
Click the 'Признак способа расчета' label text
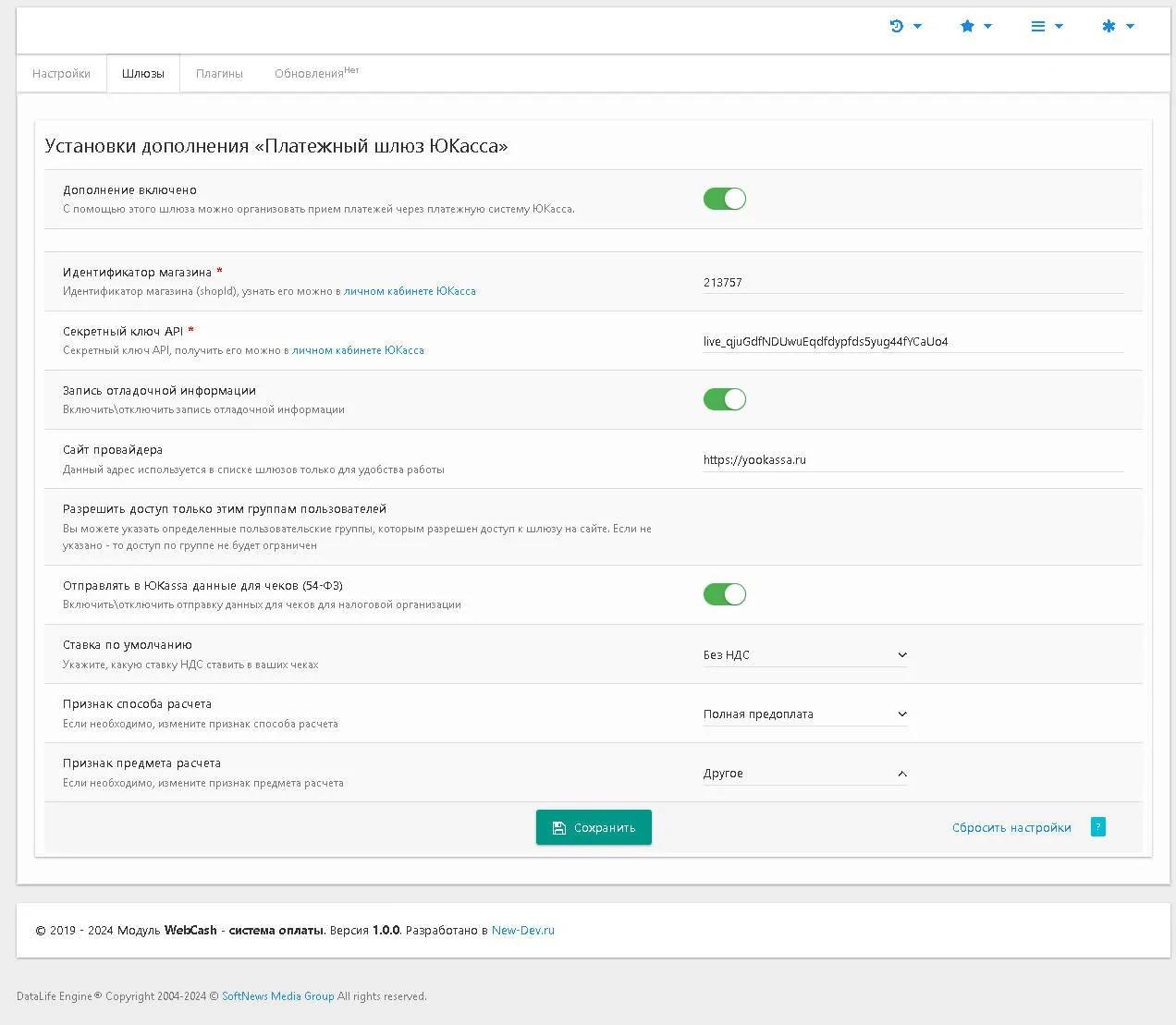coord(137,704)
